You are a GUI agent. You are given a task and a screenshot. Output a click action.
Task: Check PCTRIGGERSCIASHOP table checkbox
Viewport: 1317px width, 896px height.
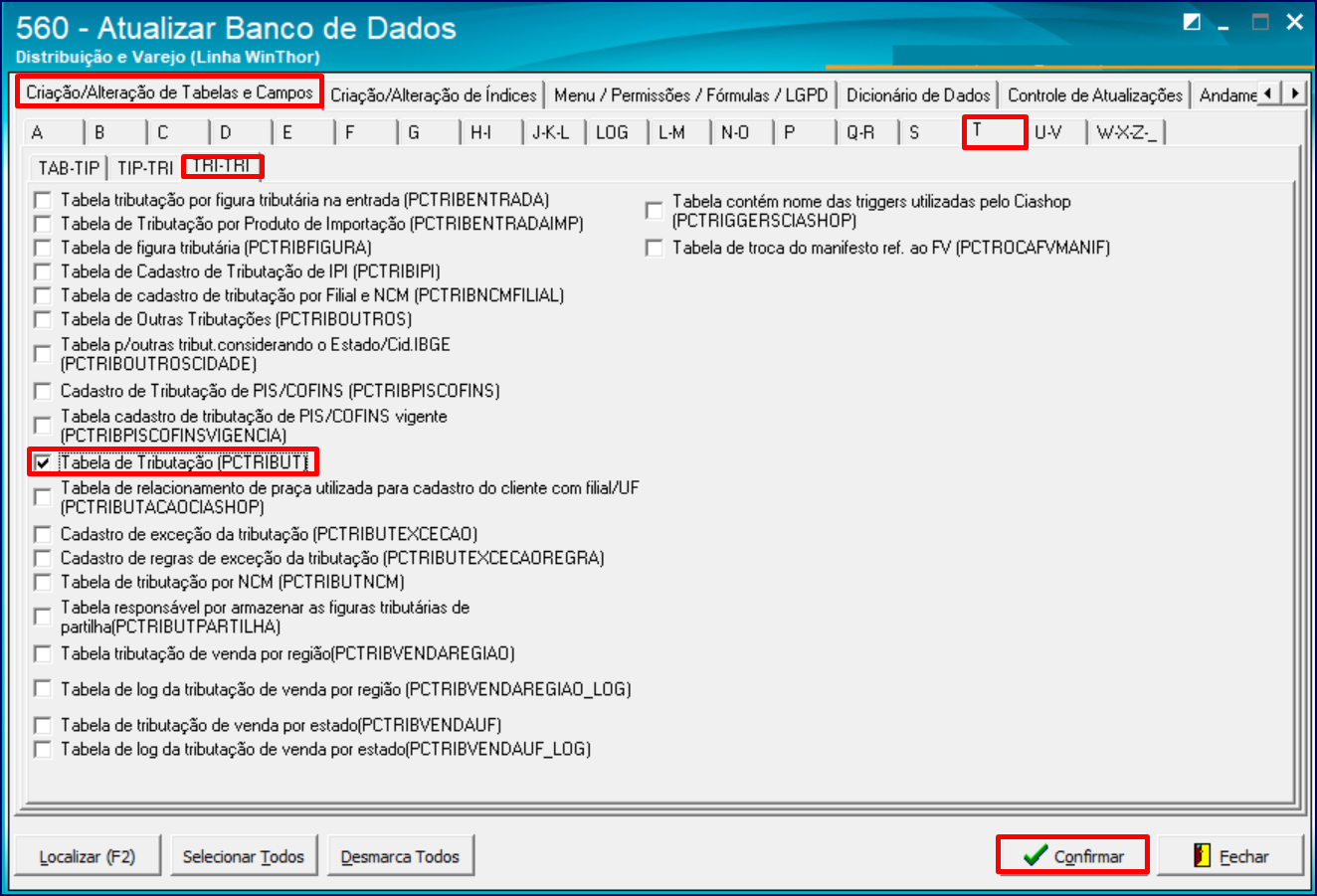click(x=655, y=211)
